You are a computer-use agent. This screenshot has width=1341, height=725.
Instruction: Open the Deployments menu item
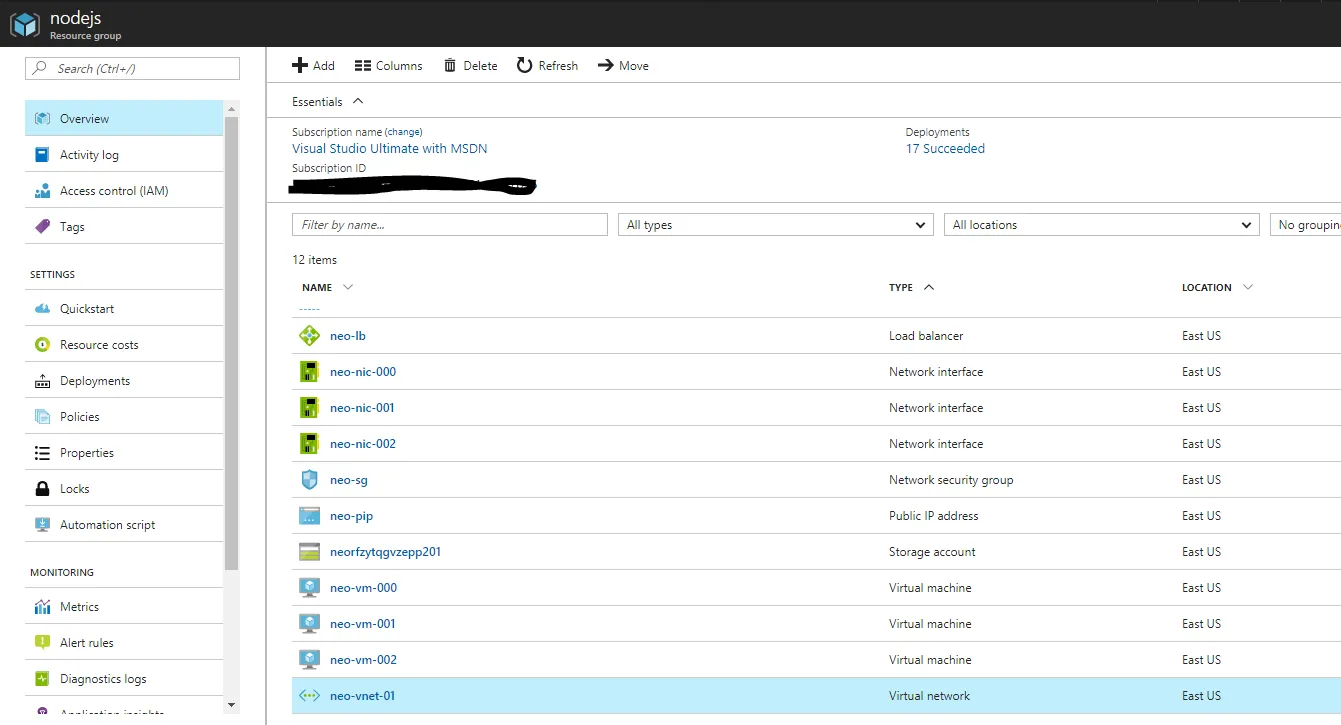click(124, 381)
